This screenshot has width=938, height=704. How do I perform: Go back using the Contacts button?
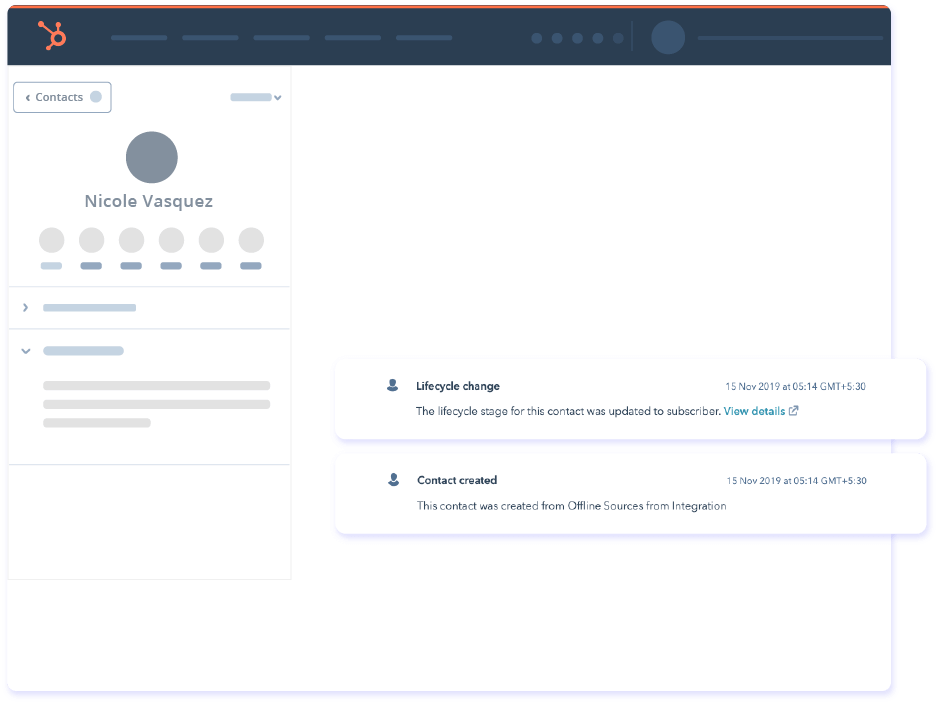[x=62, y=97]
